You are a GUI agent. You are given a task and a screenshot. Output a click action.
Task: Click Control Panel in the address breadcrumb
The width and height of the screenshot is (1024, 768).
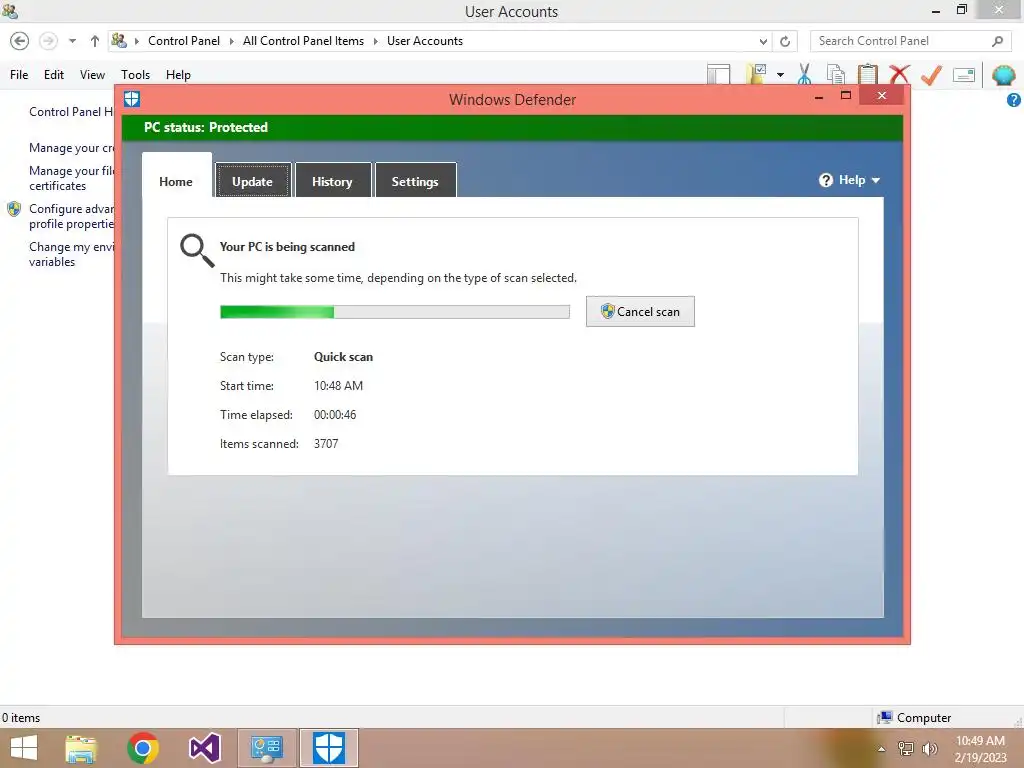(x=184, y=41)
